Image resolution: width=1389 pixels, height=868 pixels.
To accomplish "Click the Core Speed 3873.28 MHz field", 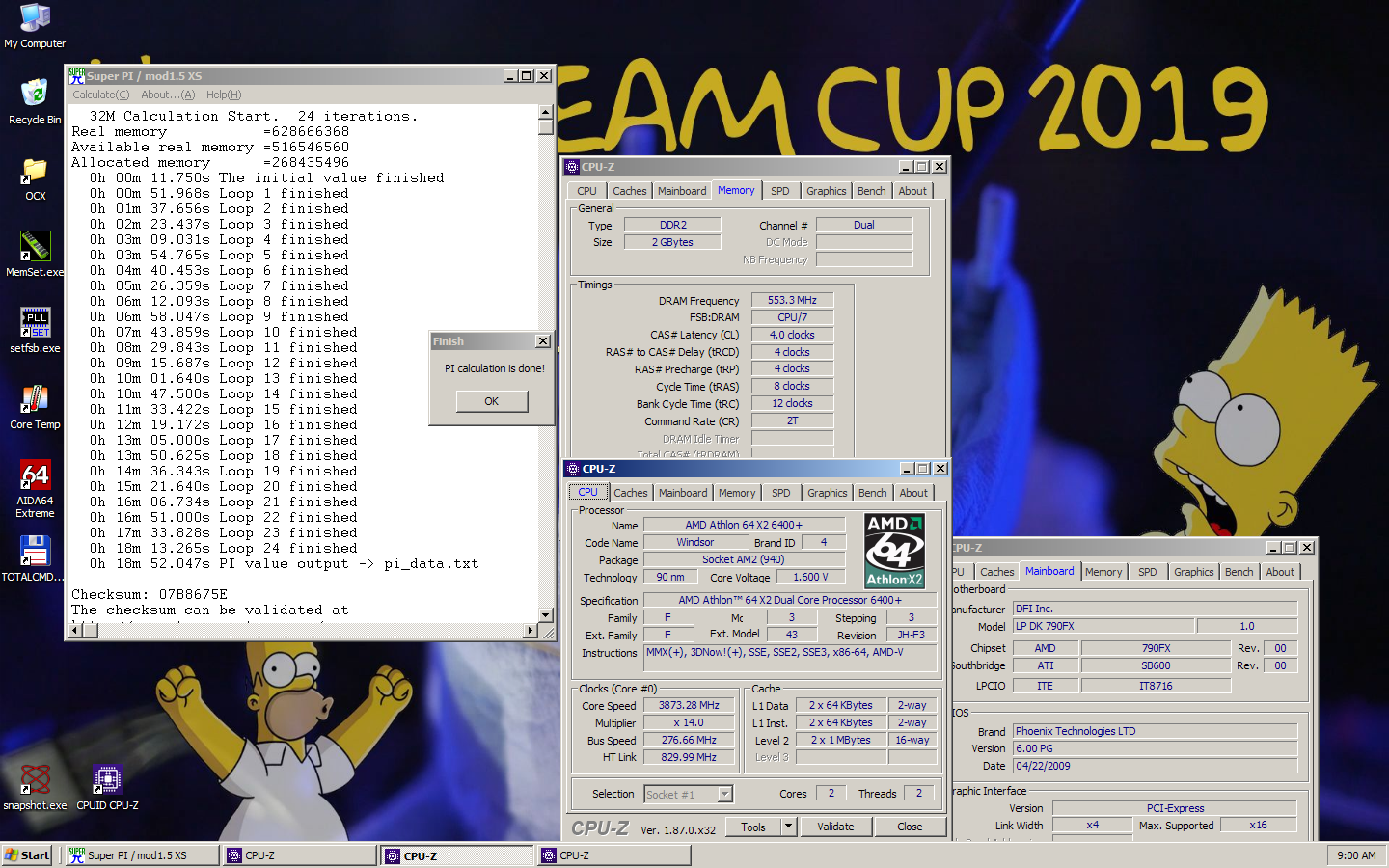I will click(689, 705).
